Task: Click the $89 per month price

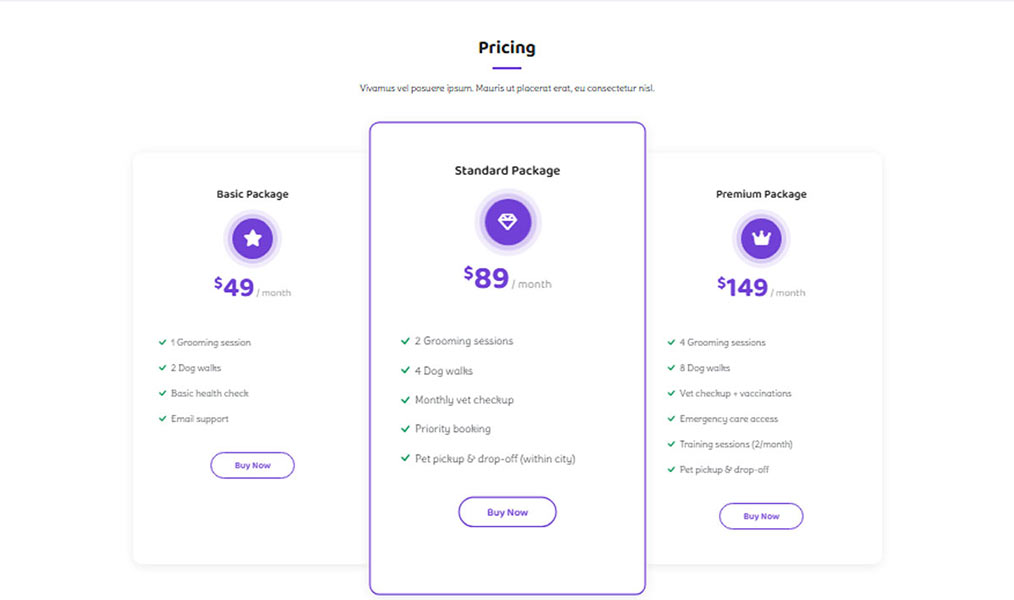Action: [507, 279]
